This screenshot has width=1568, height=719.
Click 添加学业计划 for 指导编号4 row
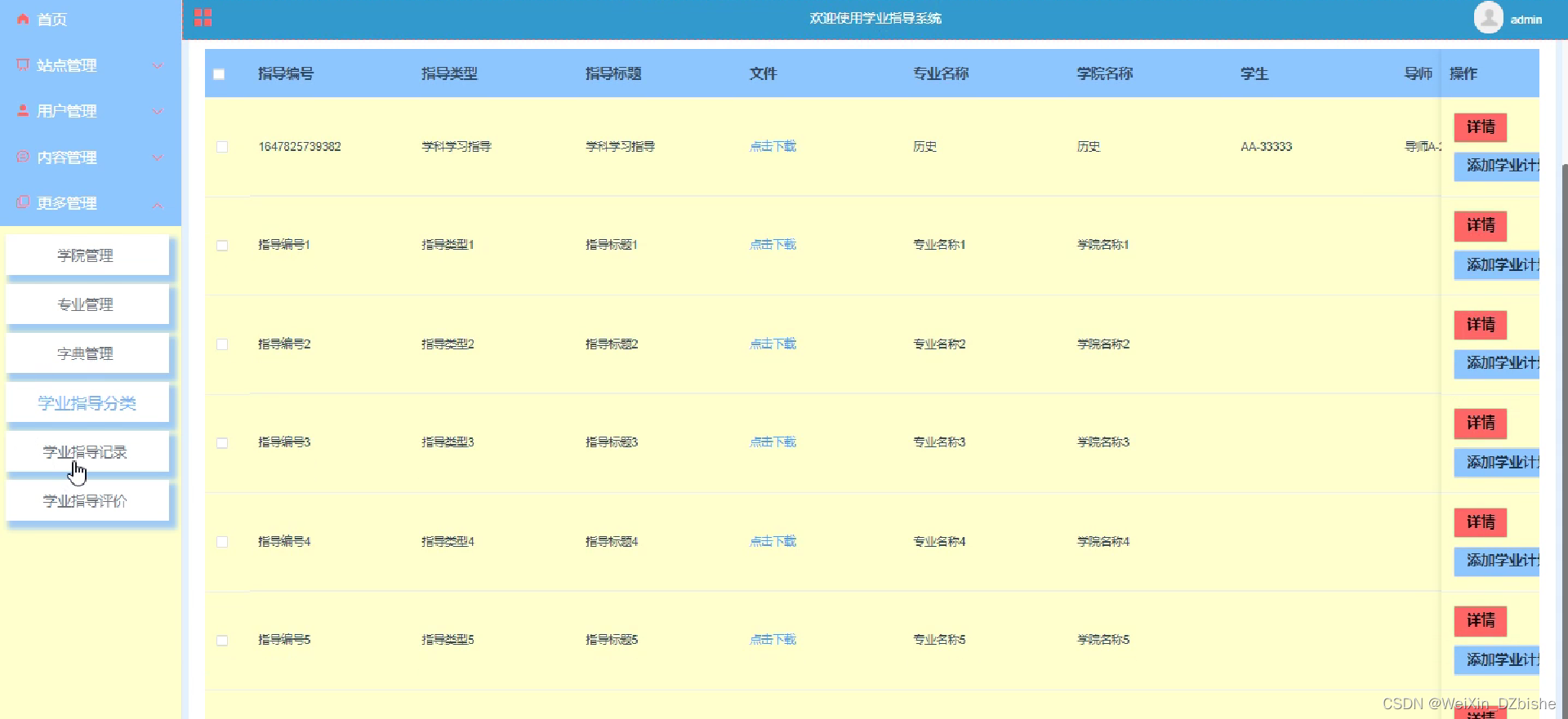point(1497,561)
